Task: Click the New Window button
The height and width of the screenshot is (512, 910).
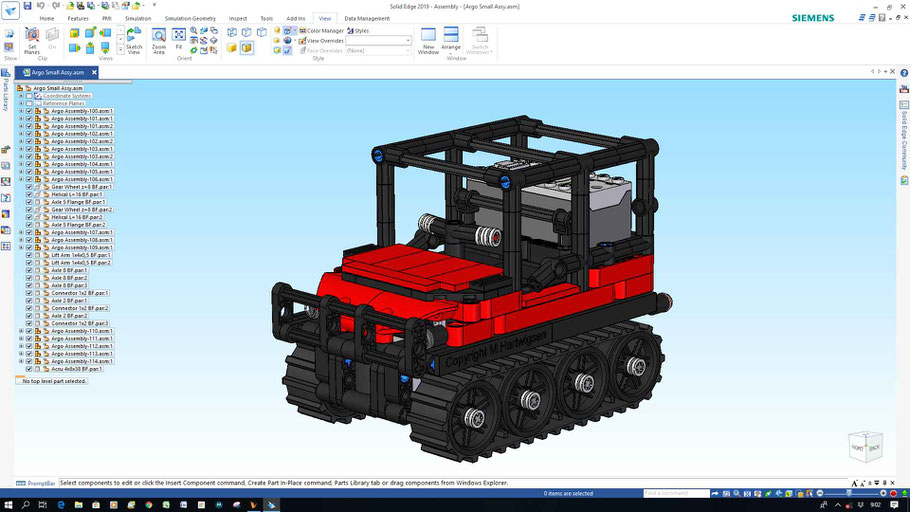Action: click(x=428, y=41)
